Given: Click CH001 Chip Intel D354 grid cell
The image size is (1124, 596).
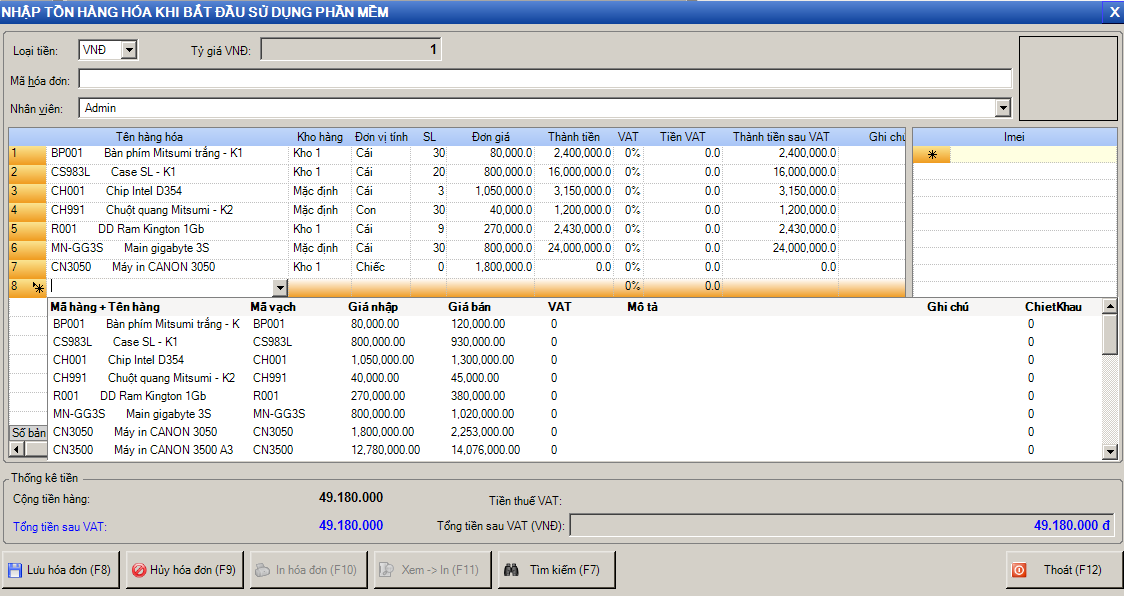Looking at the screenshot, I should pyautogui.click(x=168, y=191).
